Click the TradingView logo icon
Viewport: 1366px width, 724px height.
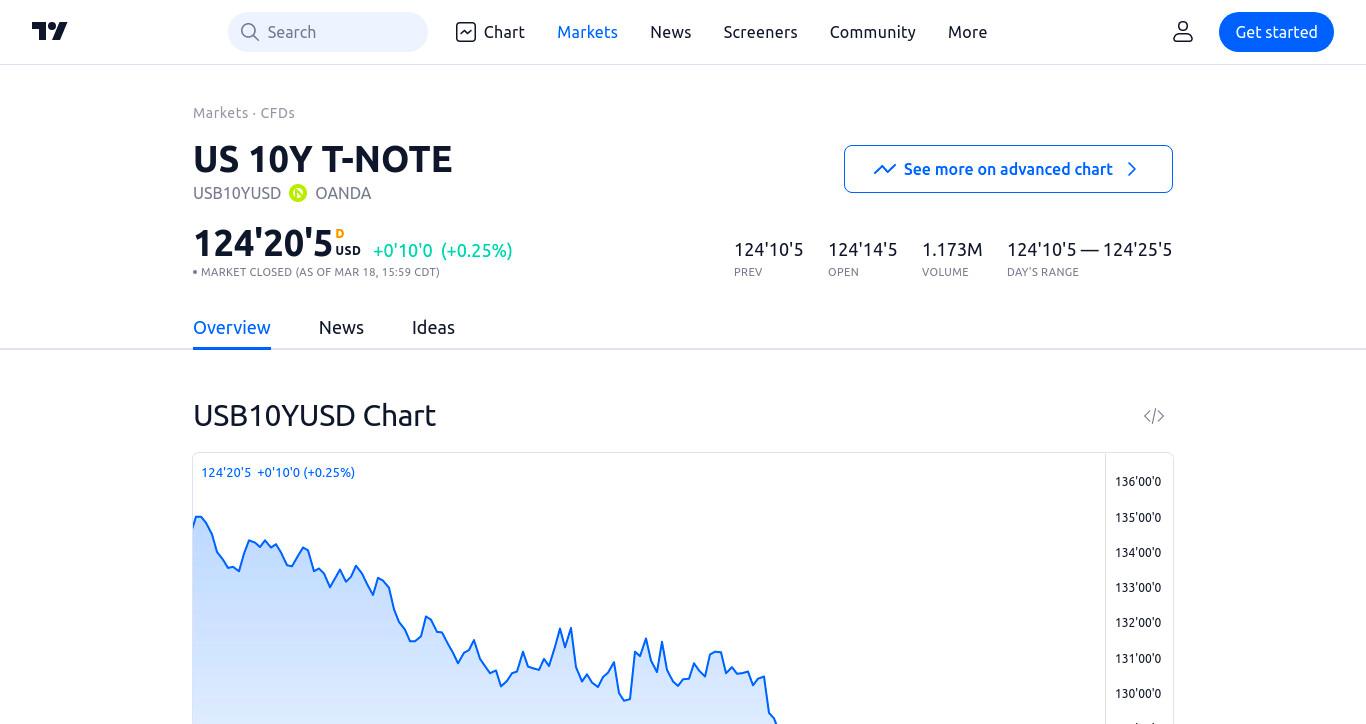49,32
